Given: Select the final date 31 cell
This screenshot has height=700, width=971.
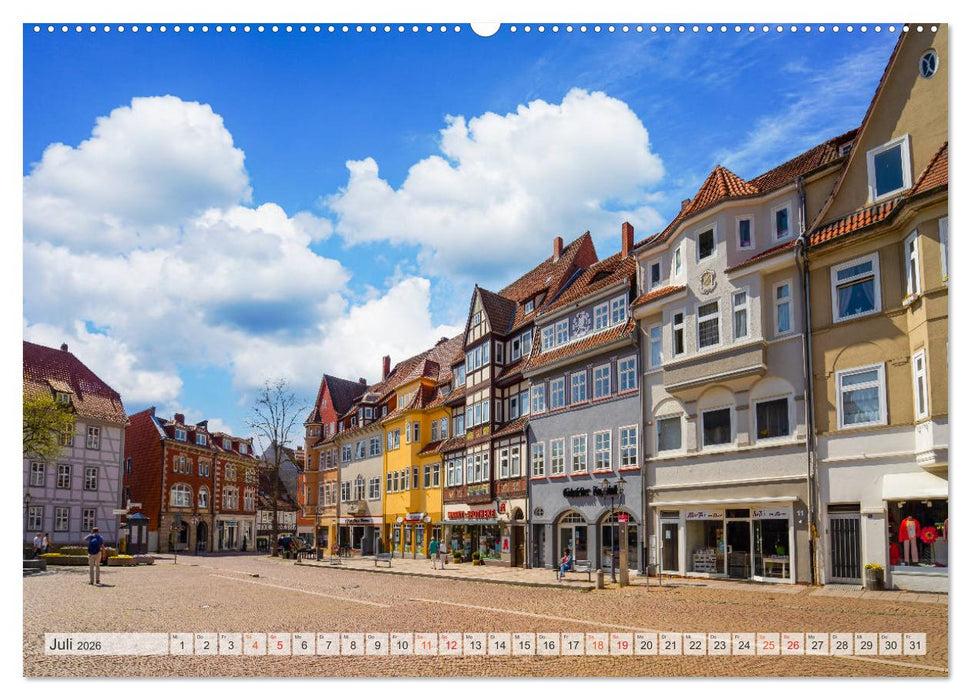Looking at the screenshot, I should pyautogui.click(x=914, y=643).
